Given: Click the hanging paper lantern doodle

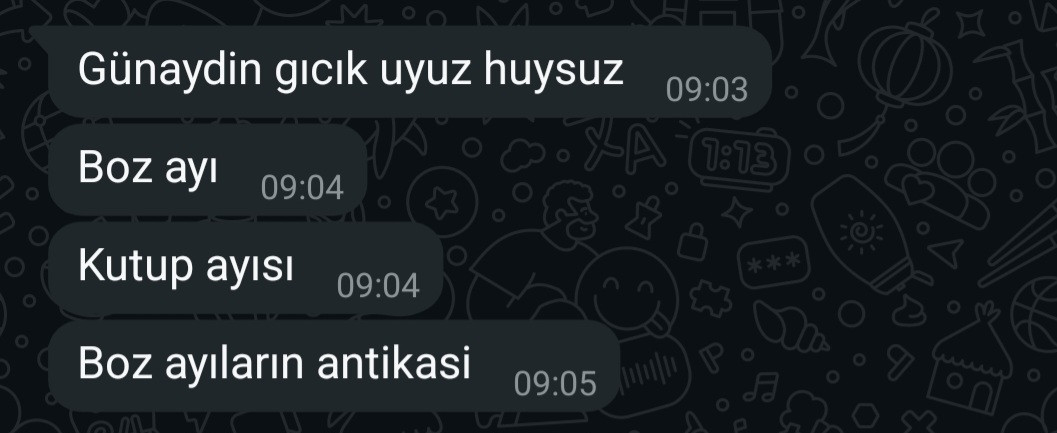Looking at the screenshot, I should [896, 67].
